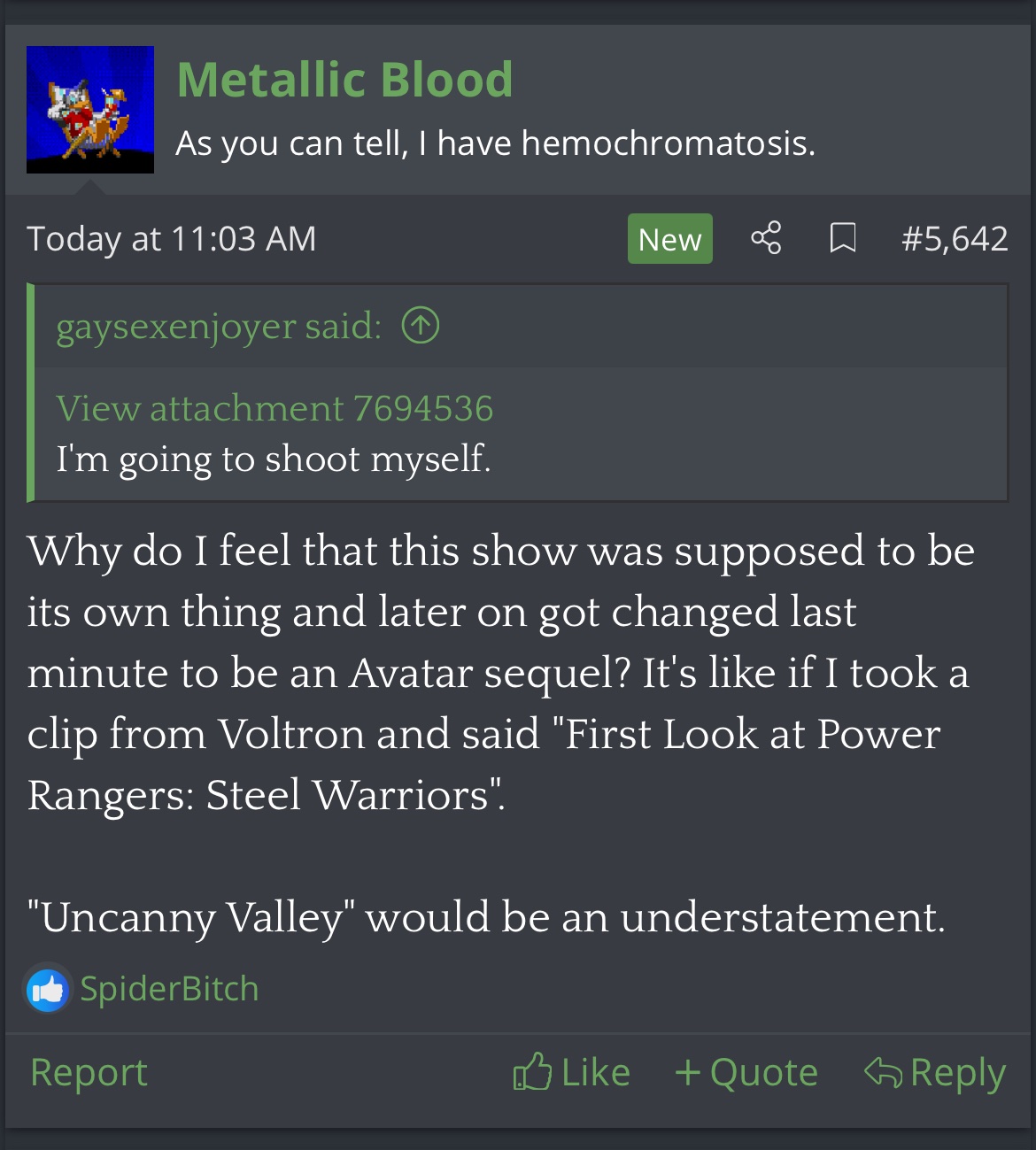Image resolution: width=1036 pixels, height=1150 pixels.
Task: Click the +Quote button
Action: [x=746, y=1072]
